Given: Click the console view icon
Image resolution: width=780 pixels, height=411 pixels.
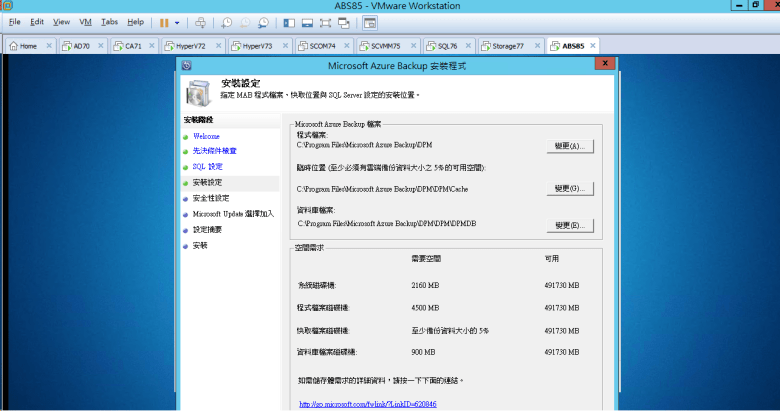Looking at the screenshot, I should coord(370,21).
